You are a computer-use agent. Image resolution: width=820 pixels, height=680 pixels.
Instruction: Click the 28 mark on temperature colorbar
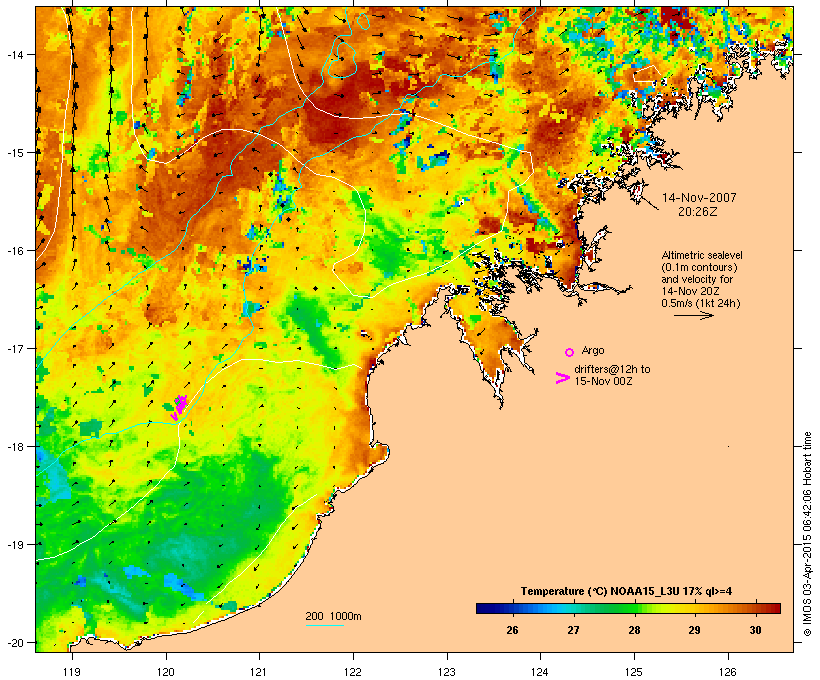pyautogui.click(x=634, y=630)
